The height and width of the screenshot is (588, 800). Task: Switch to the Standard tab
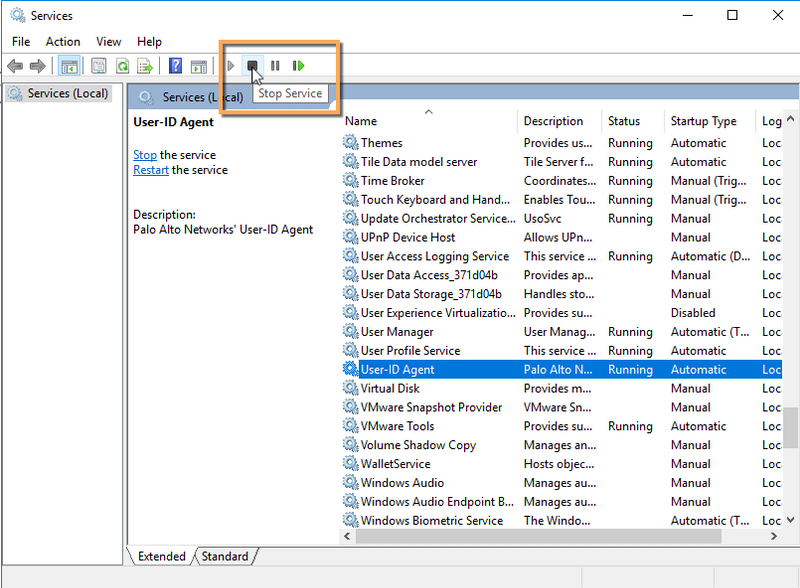224,556
